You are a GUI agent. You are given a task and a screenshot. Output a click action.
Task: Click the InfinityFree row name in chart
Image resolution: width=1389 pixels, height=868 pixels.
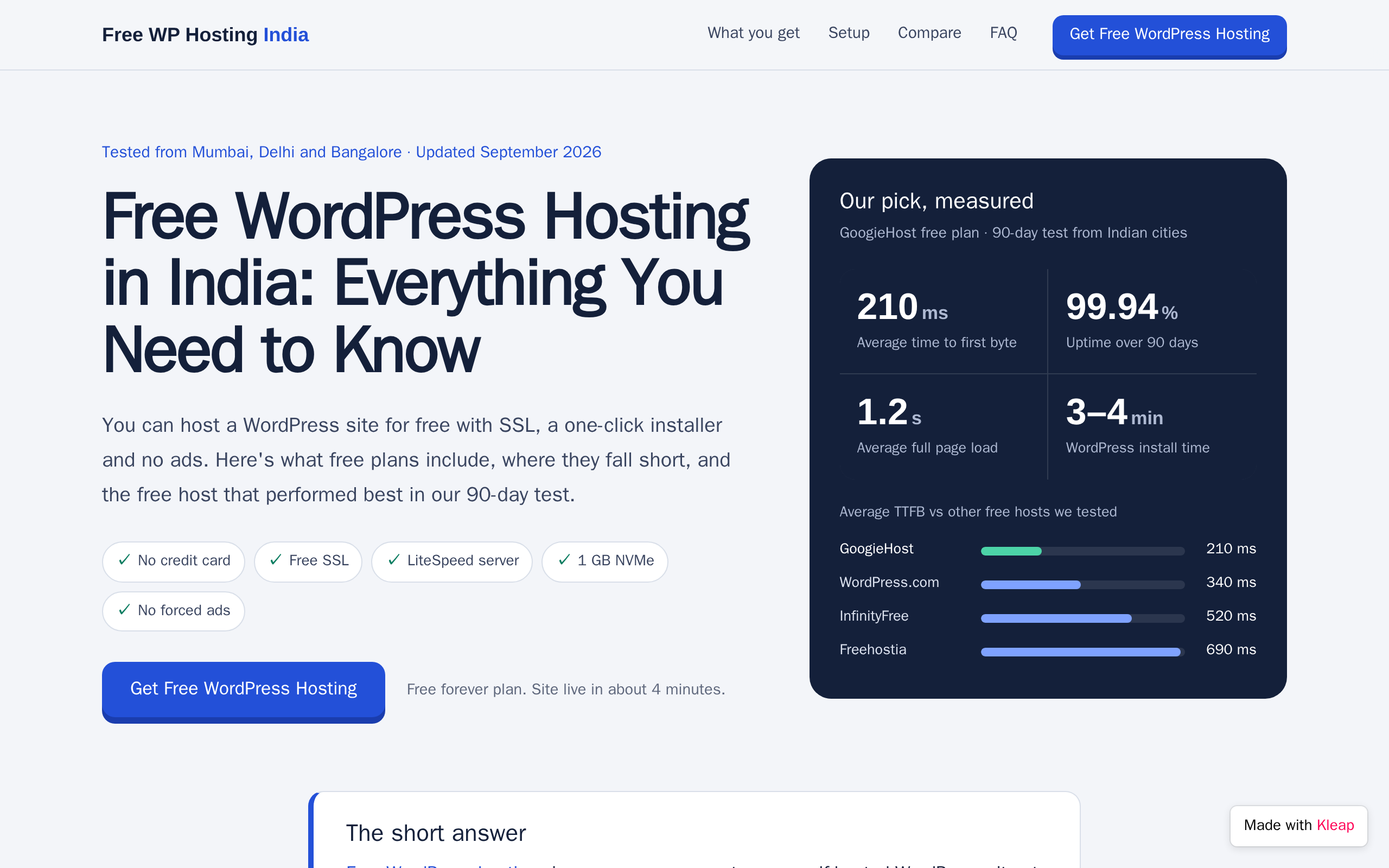(x=874, y=616)
